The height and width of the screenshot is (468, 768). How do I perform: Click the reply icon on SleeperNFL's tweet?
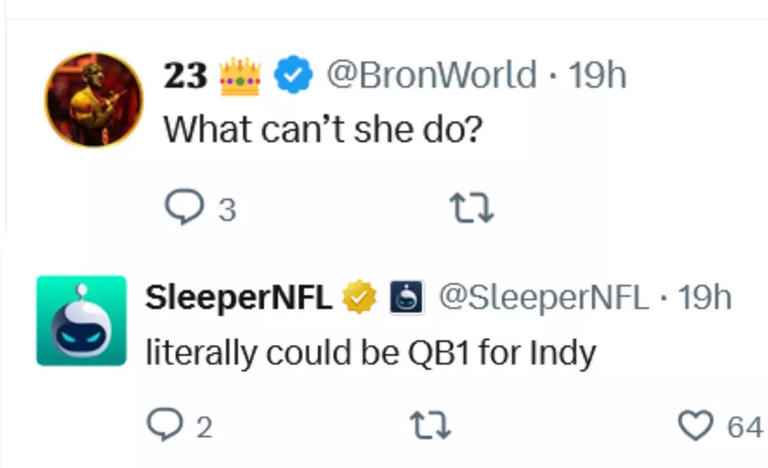click(163, 427)
